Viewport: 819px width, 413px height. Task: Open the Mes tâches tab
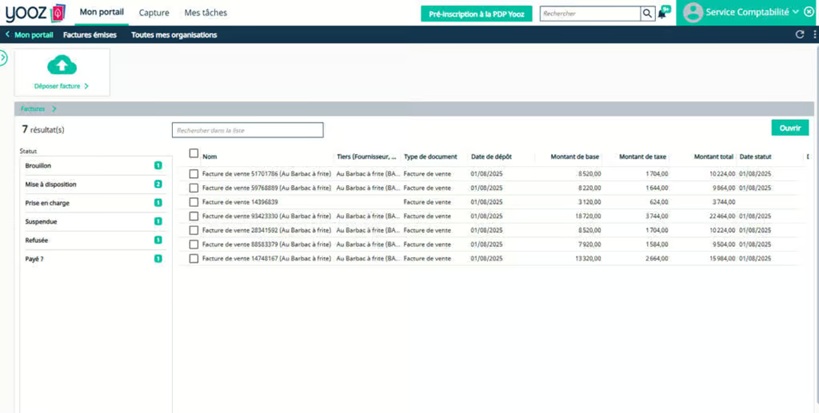(205, 13)
